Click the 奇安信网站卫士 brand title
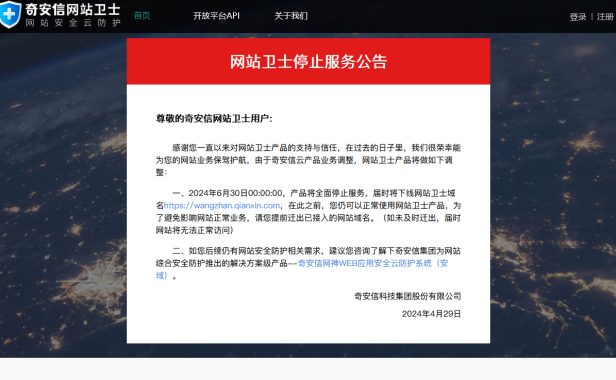 point(73,9)
